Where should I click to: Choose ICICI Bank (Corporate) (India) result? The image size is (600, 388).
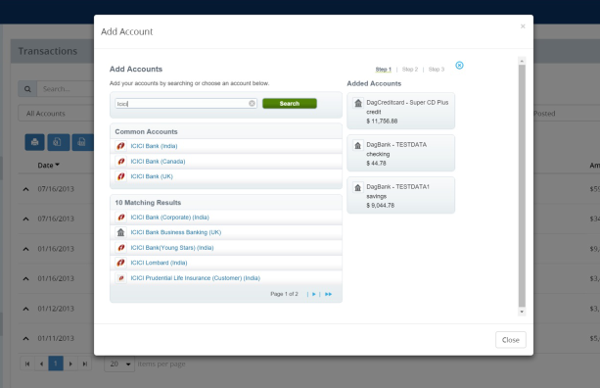click(x=170, y=217)
